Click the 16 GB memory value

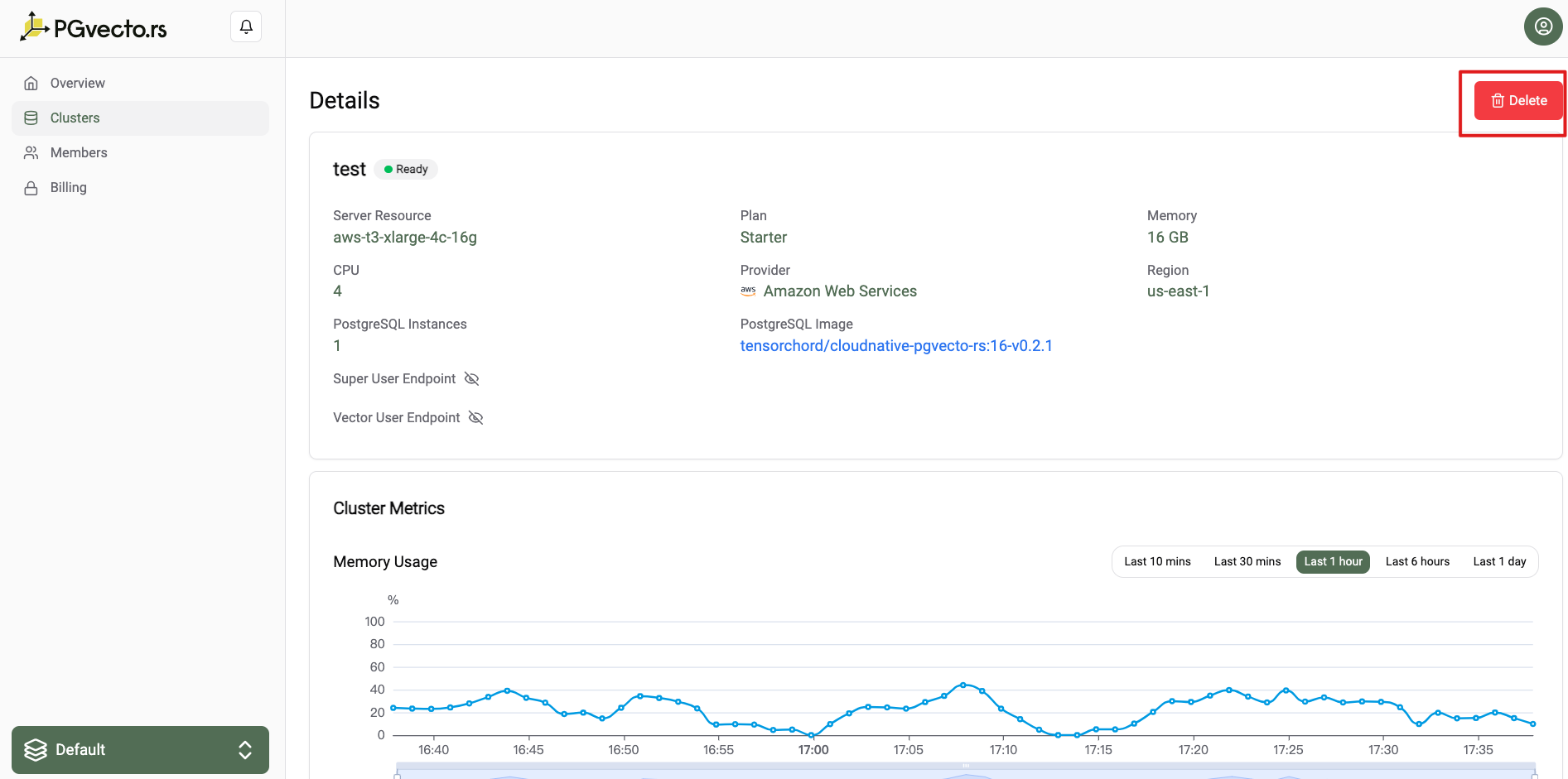[1168, 238]
